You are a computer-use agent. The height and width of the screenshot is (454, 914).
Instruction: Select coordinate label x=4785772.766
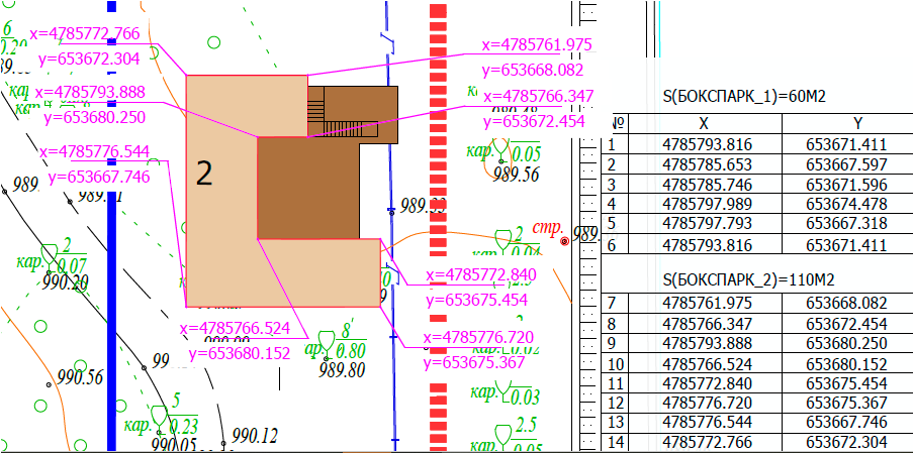85,34
